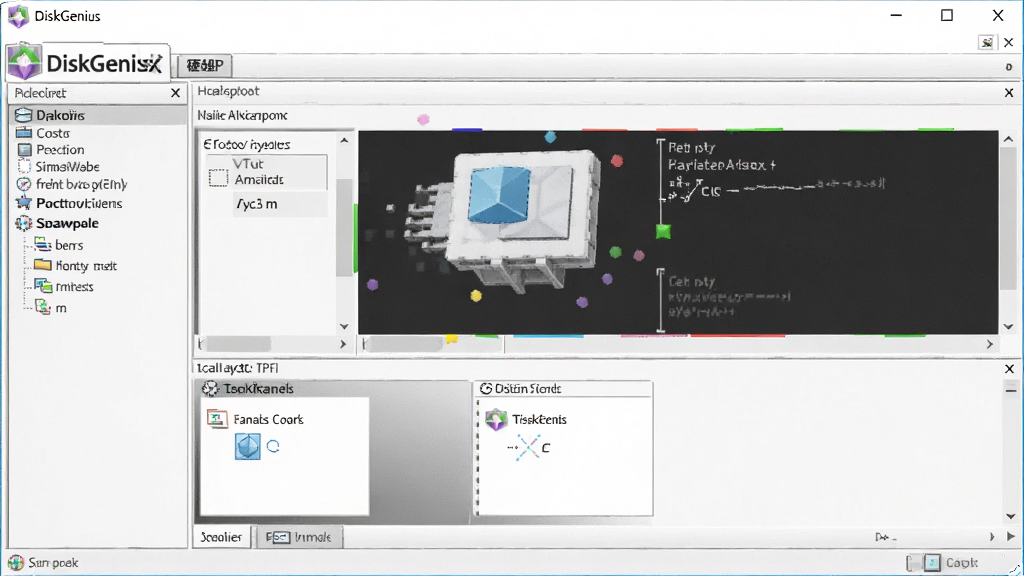Click the blue dot above the chip model

tap(551, 136)
